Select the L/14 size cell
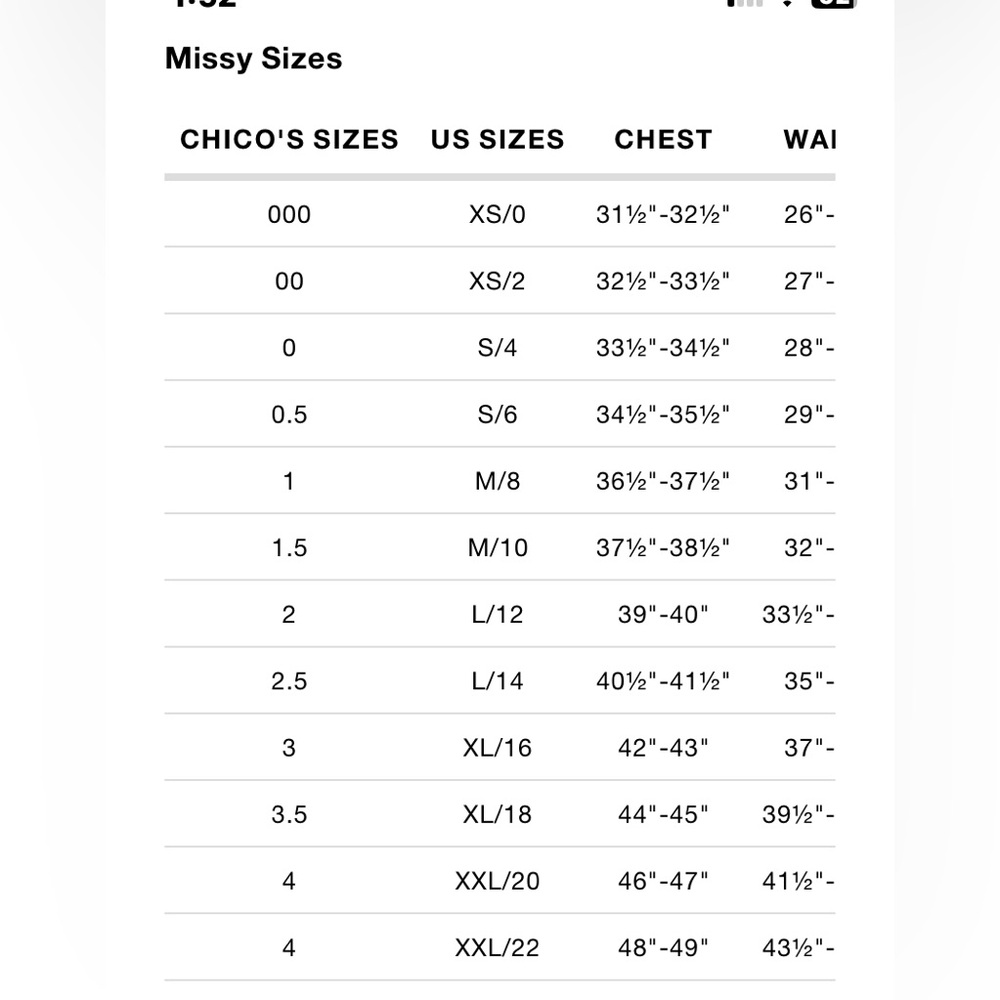Image resolution: width=1000 pixels, height=1000 pixels. click(497, 681)
